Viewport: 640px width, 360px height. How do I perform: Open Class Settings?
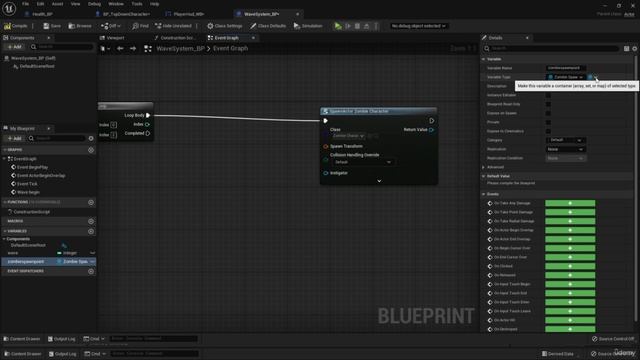pos(224,26)
